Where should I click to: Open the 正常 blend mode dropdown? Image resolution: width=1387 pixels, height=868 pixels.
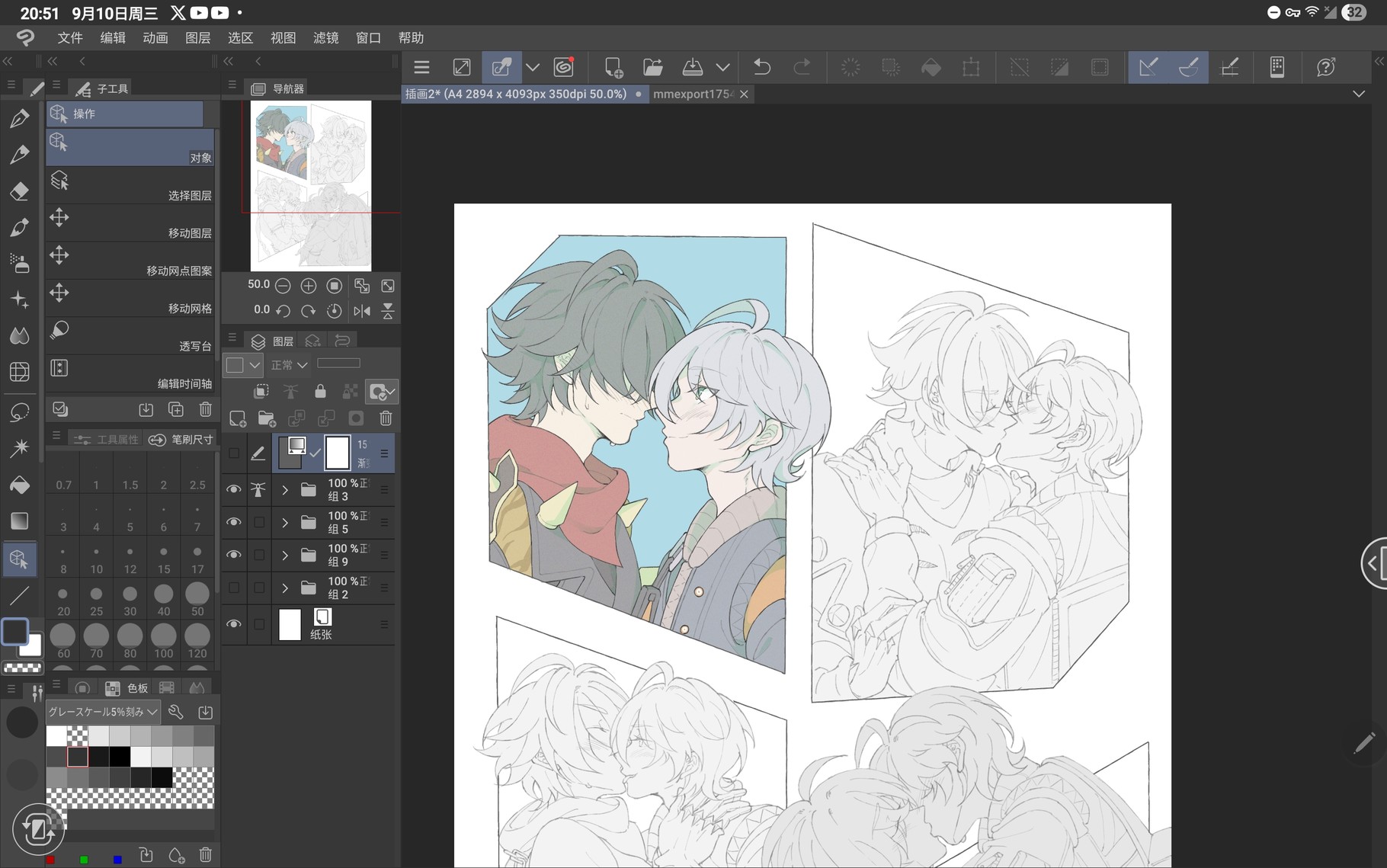click(x=290, y=365)
